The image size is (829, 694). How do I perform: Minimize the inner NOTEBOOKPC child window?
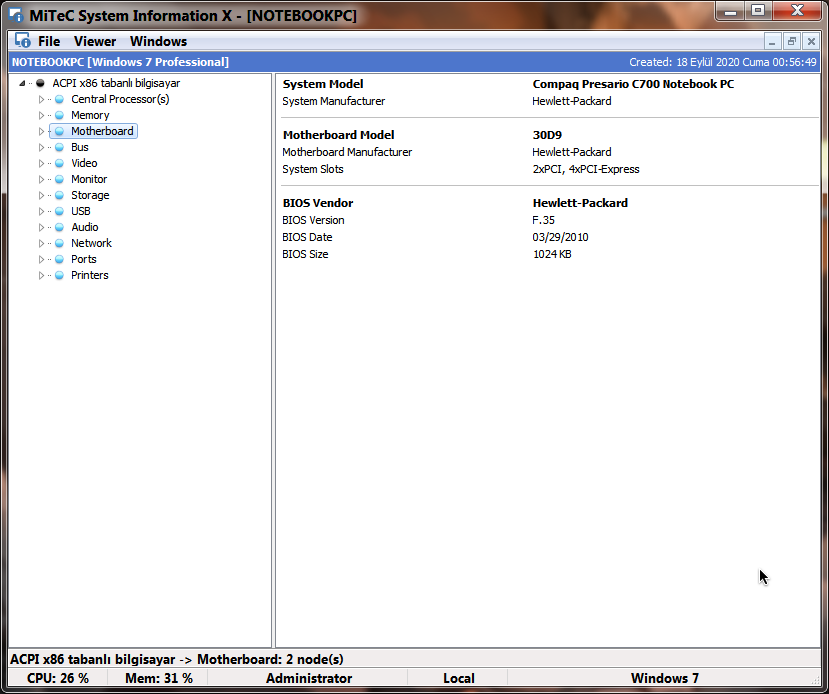772,41
